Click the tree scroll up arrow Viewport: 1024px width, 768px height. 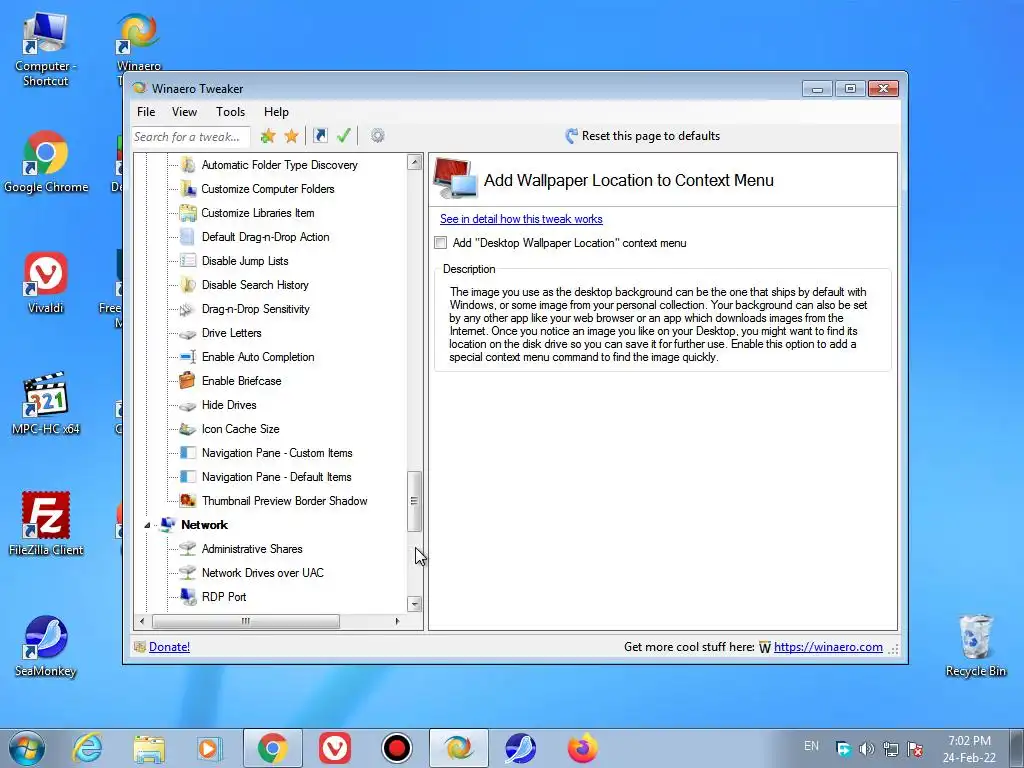(x=414, y=162)
